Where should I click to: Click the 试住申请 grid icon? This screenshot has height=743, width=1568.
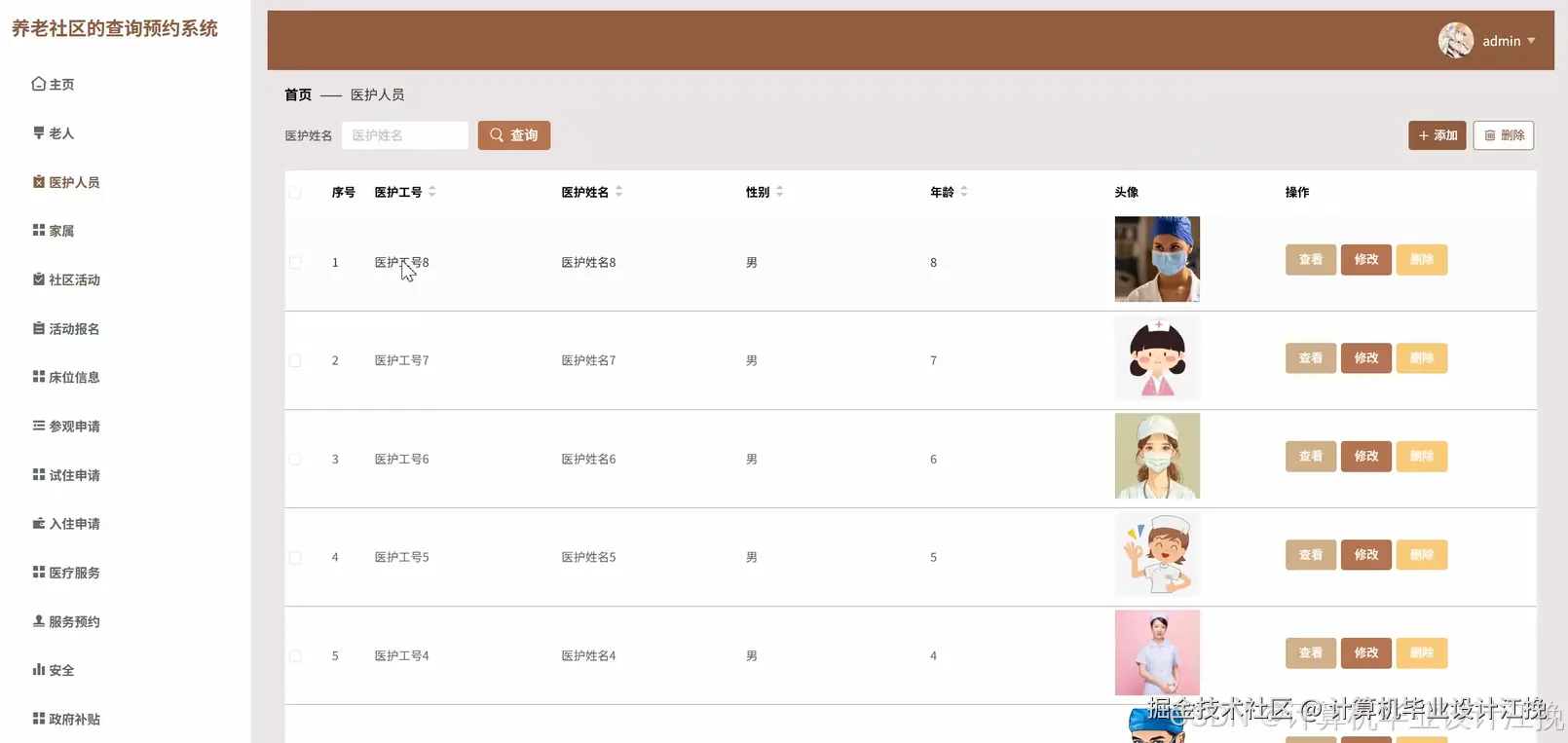pos(38,475)
